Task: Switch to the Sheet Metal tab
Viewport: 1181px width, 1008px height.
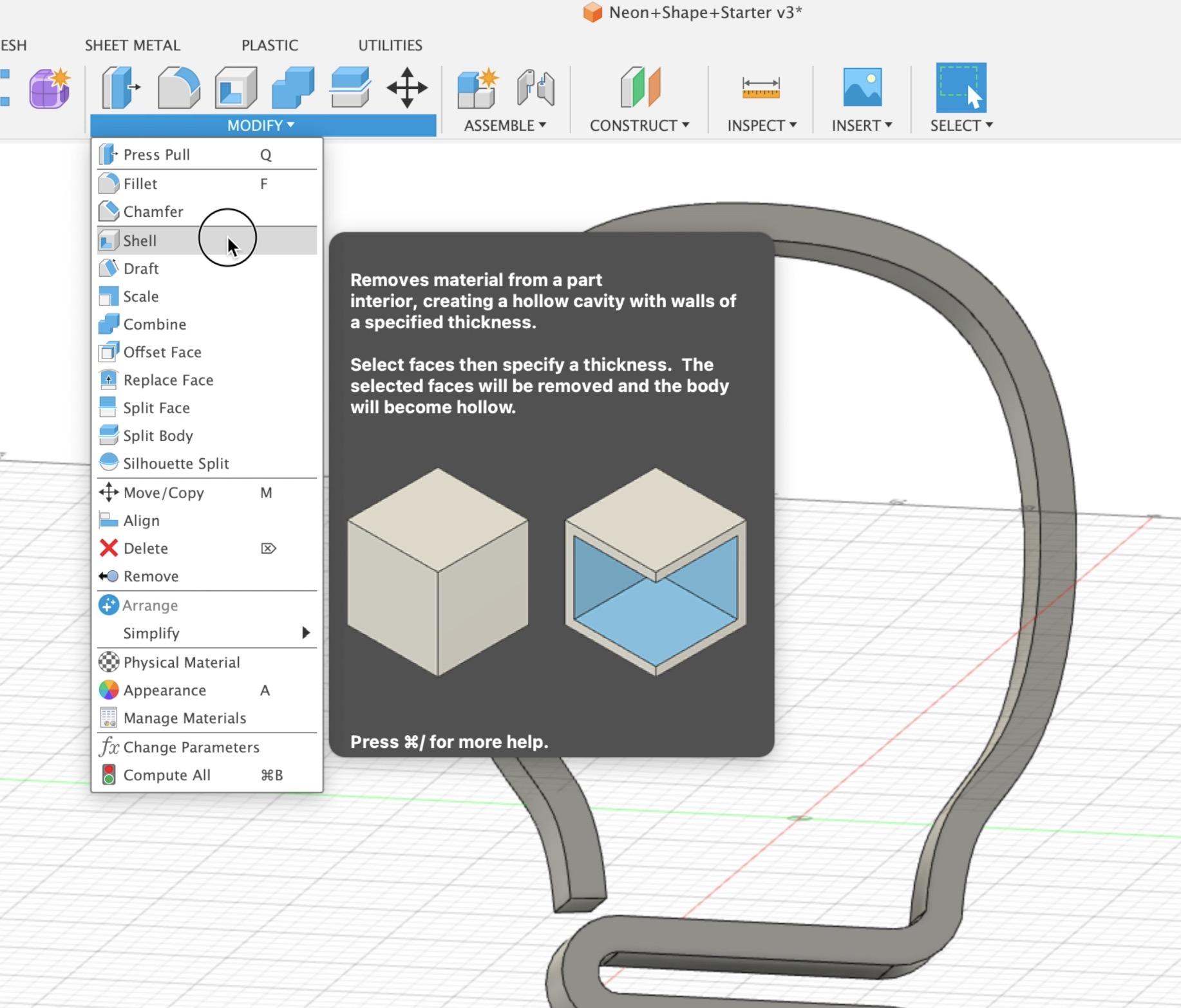Action: click(x=132, y=45)
